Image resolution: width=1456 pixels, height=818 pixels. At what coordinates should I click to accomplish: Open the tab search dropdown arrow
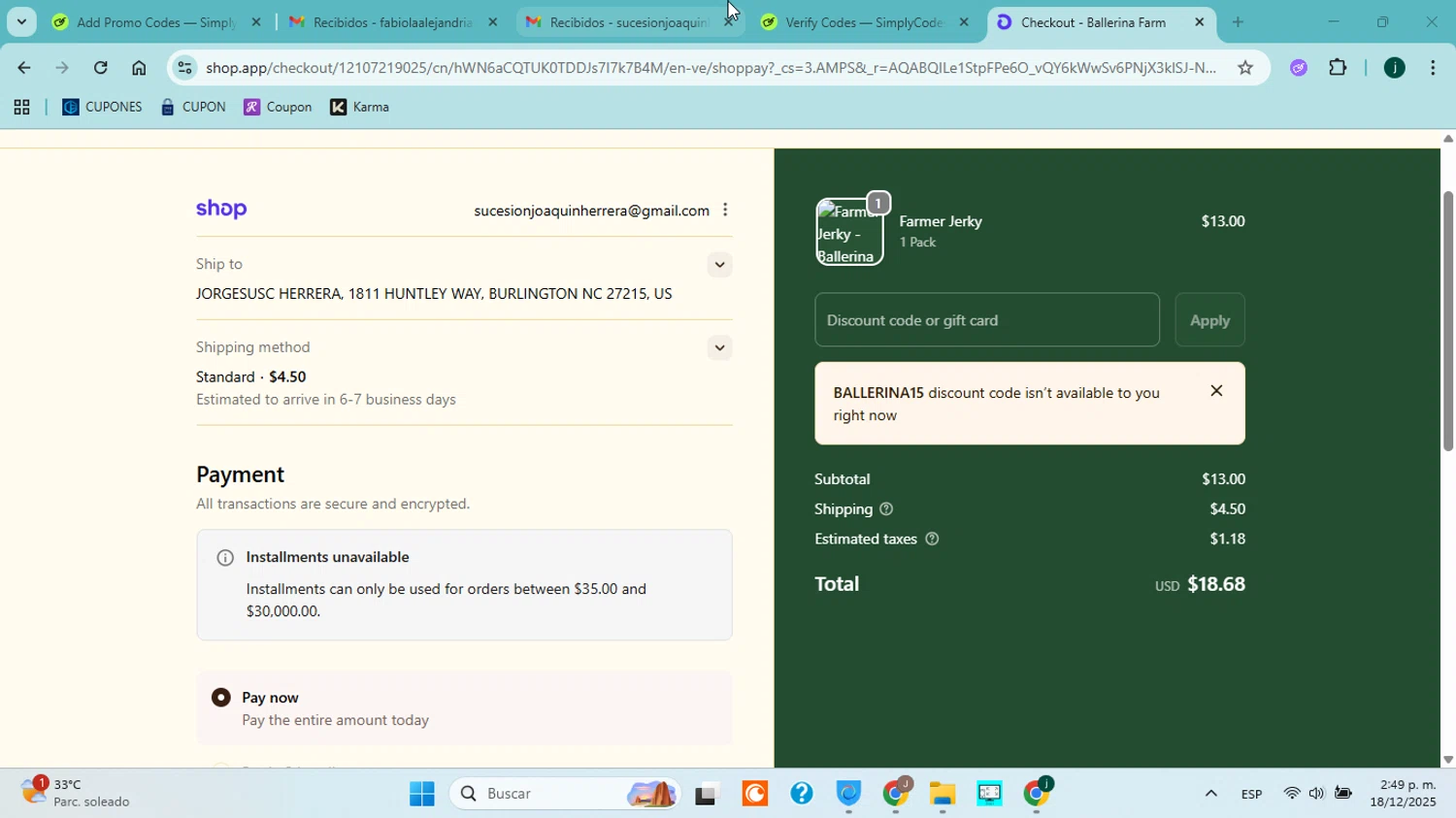coord(21,21)
